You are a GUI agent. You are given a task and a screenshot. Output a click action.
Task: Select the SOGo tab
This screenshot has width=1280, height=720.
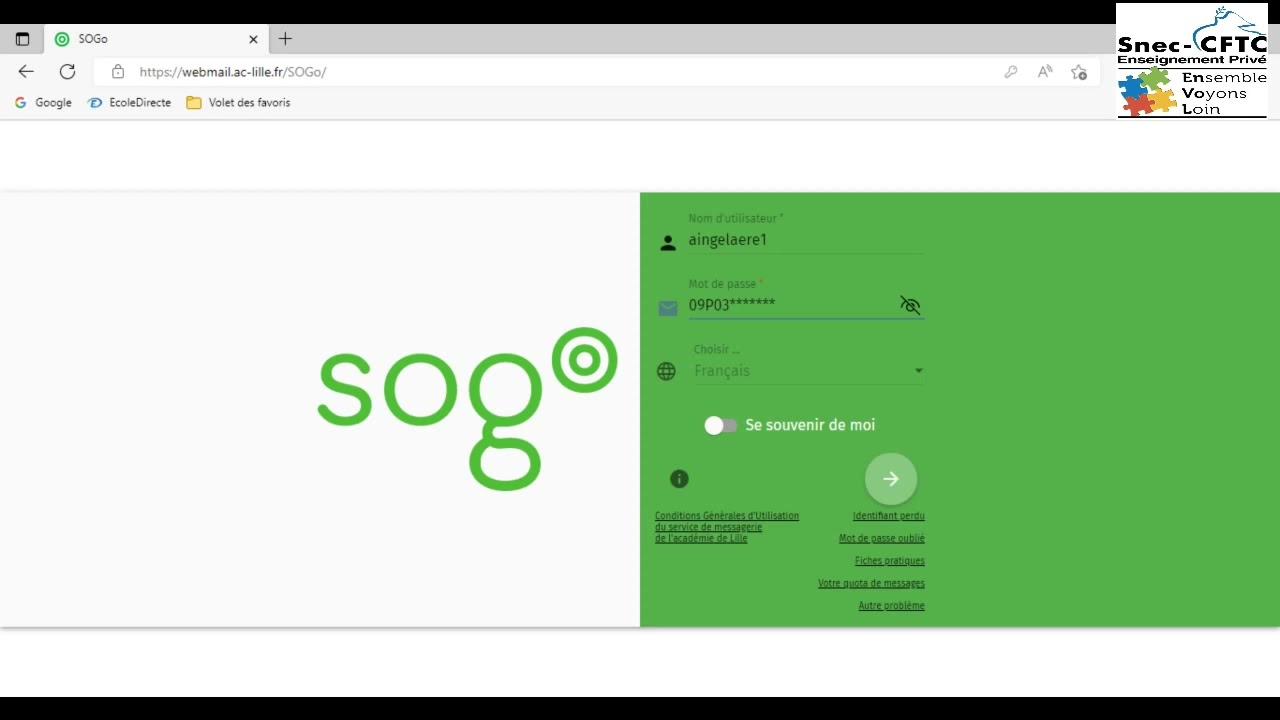[156, 39]
